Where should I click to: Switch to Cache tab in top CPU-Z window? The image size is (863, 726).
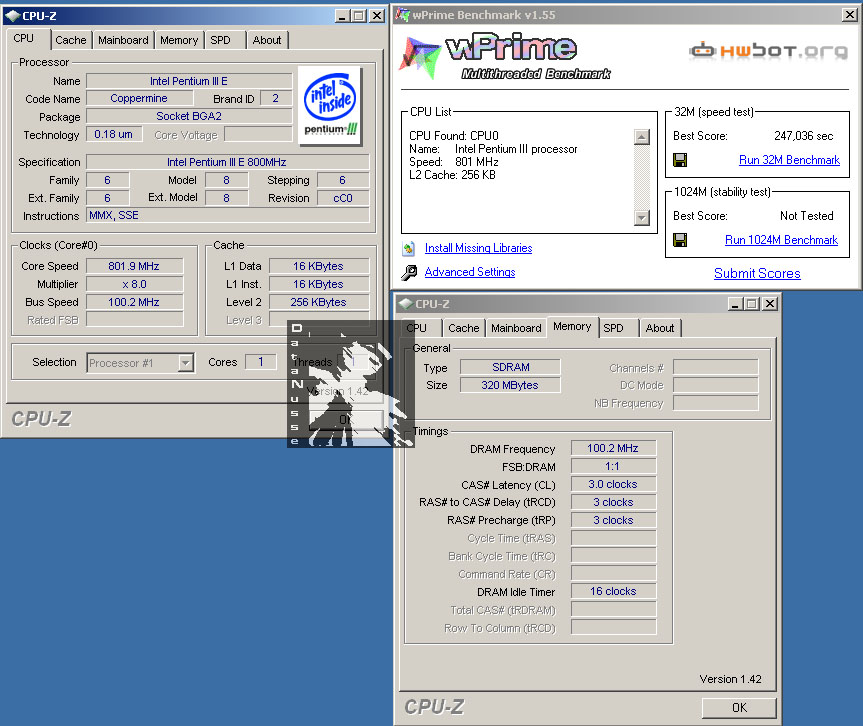(71, 40)
